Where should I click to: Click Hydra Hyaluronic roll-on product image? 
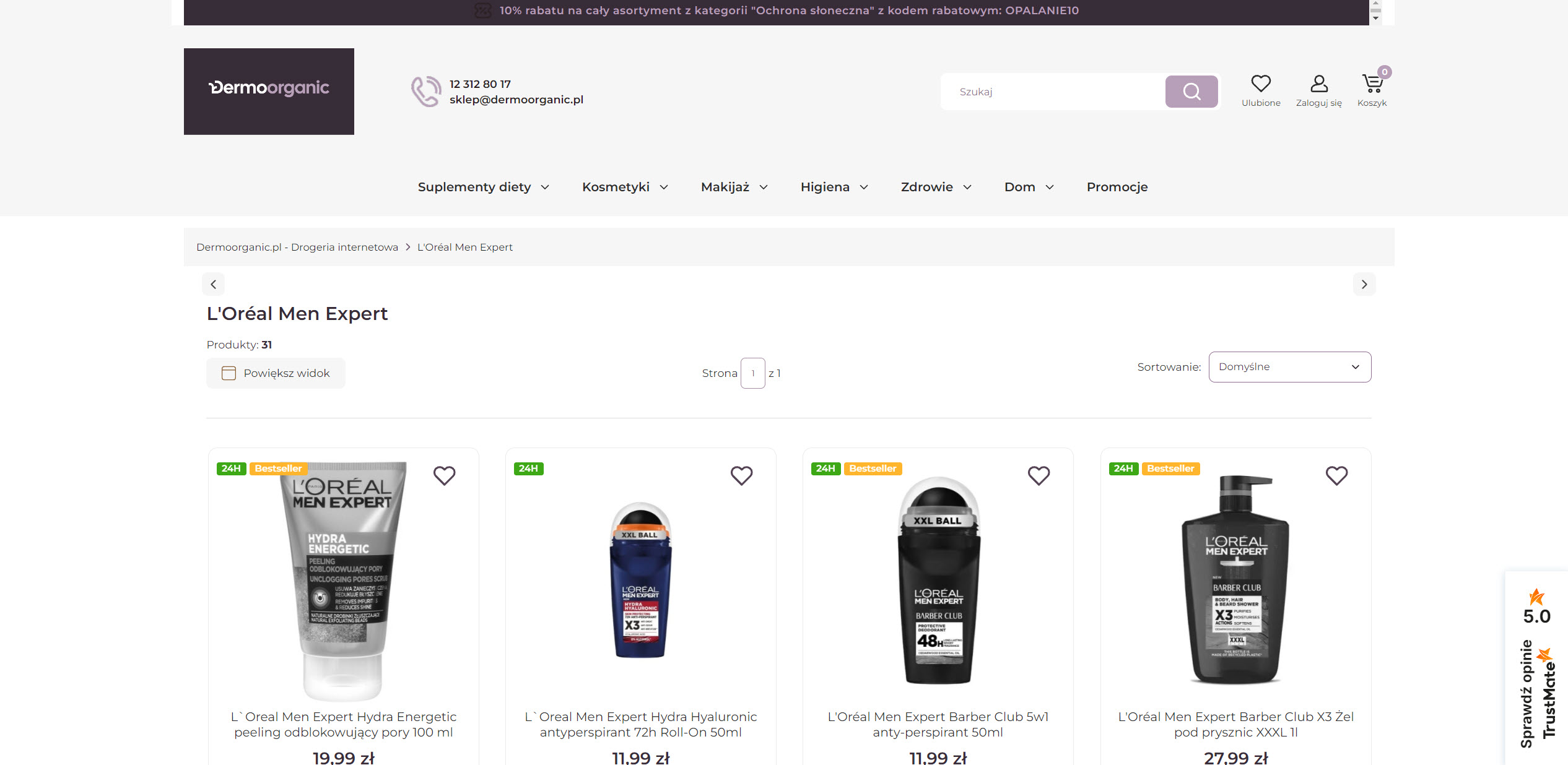point(641,581)
